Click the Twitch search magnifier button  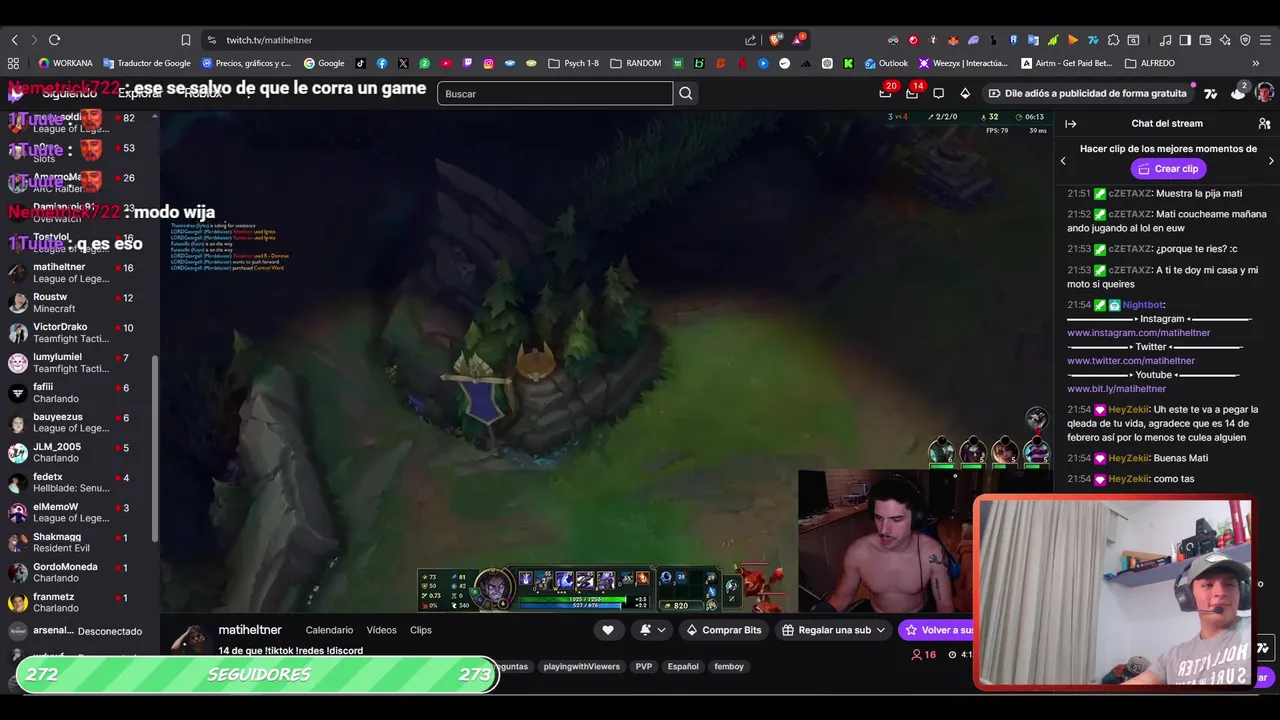click(x=686, y=93)
